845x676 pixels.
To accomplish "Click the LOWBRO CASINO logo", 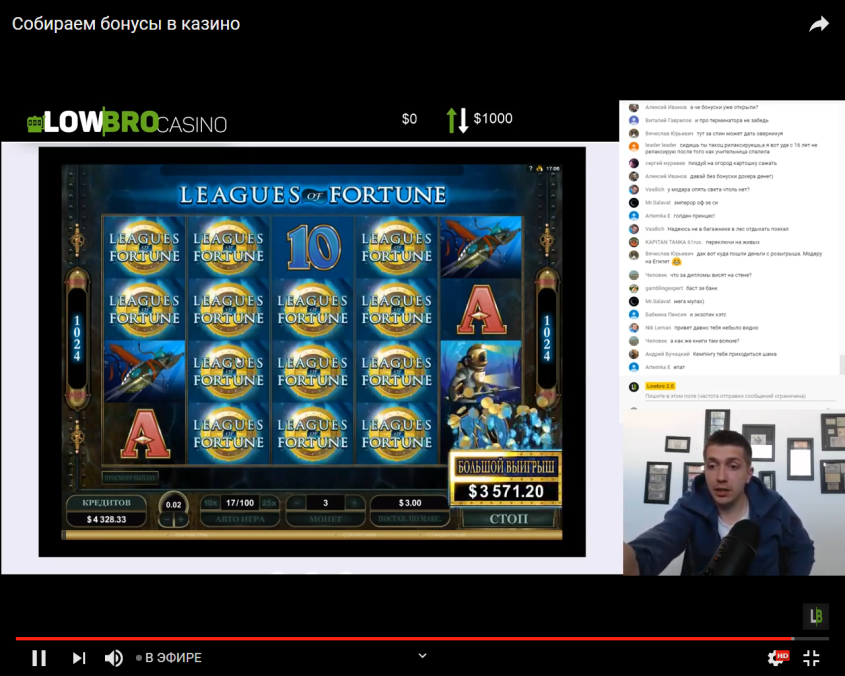I will click(127, 122).
